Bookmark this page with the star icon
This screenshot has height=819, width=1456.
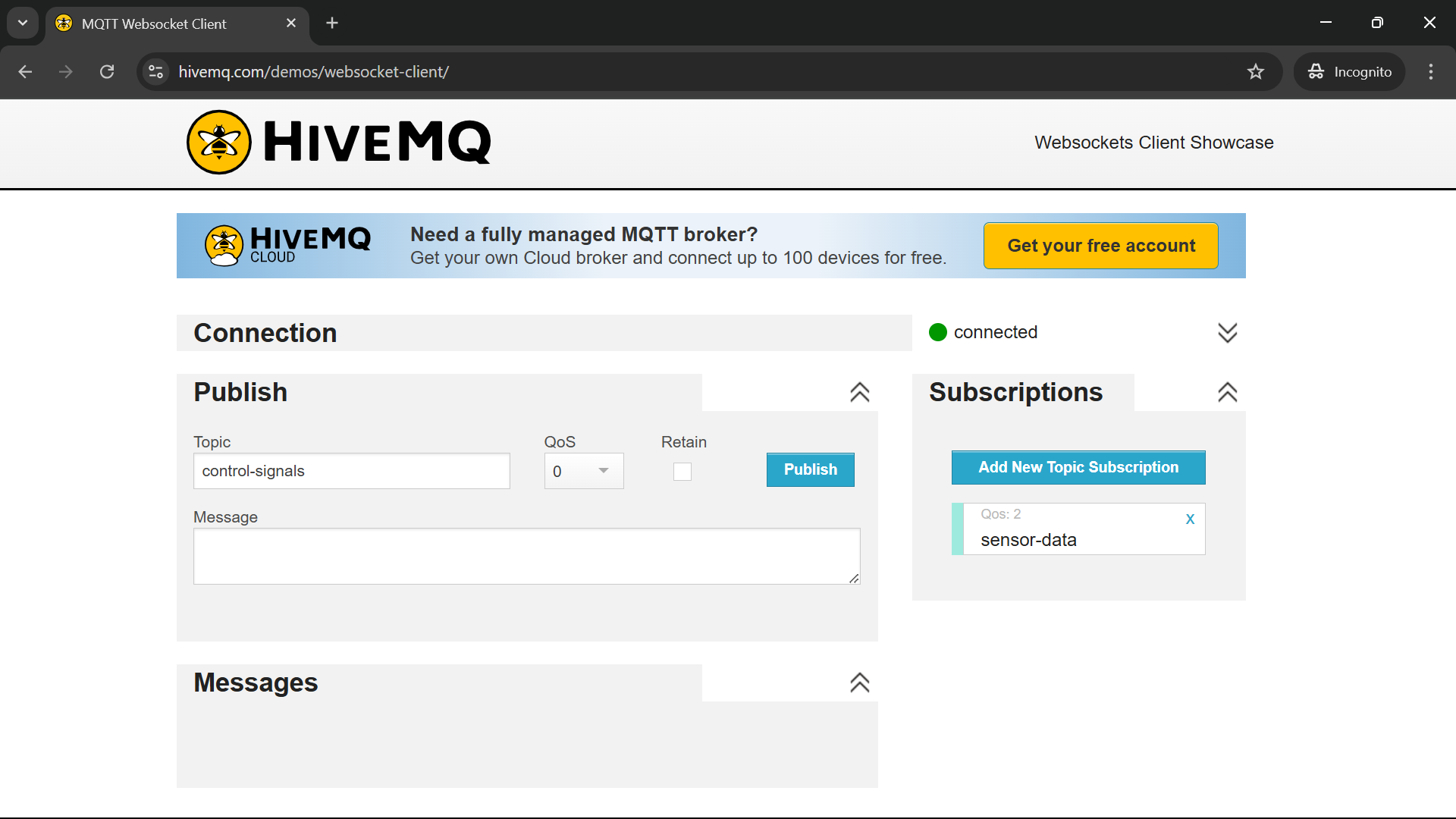pyautogui.click(x=1256, y=72)
